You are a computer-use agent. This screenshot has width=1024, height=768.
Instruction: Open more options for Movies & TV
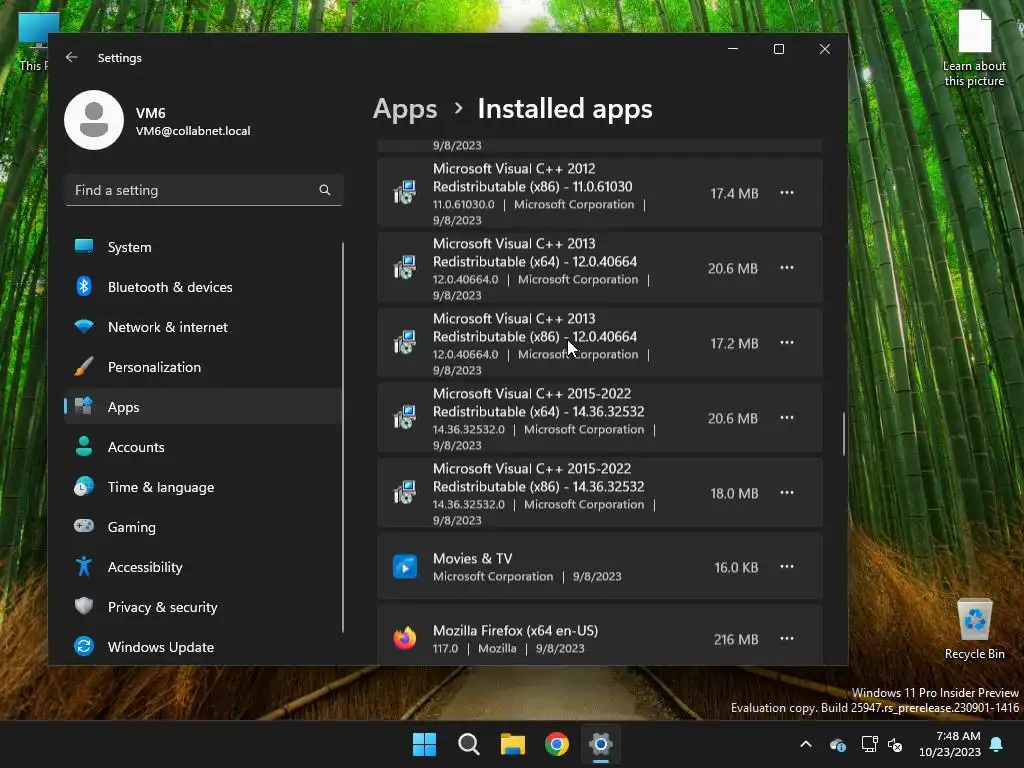click(787, 567)
